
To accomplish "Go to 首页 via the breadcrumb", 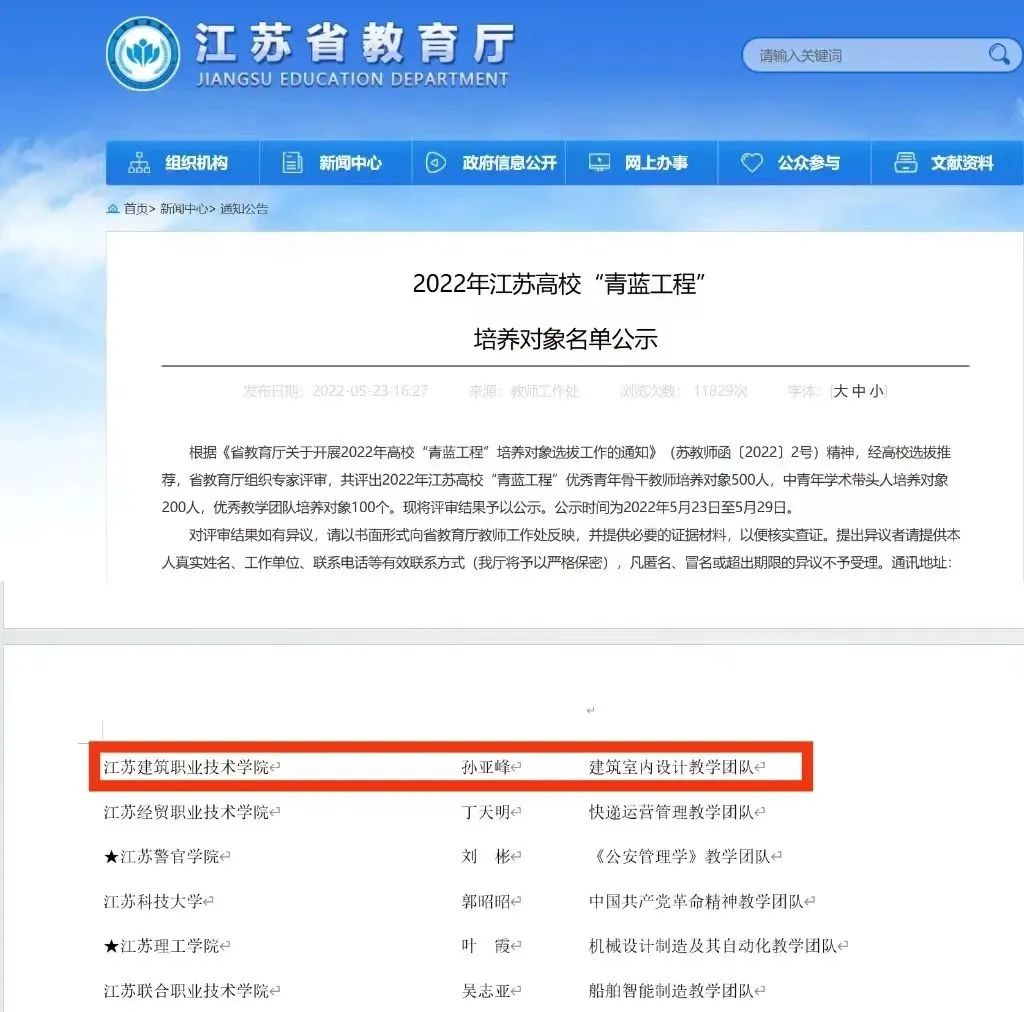I will click(135, 209).
